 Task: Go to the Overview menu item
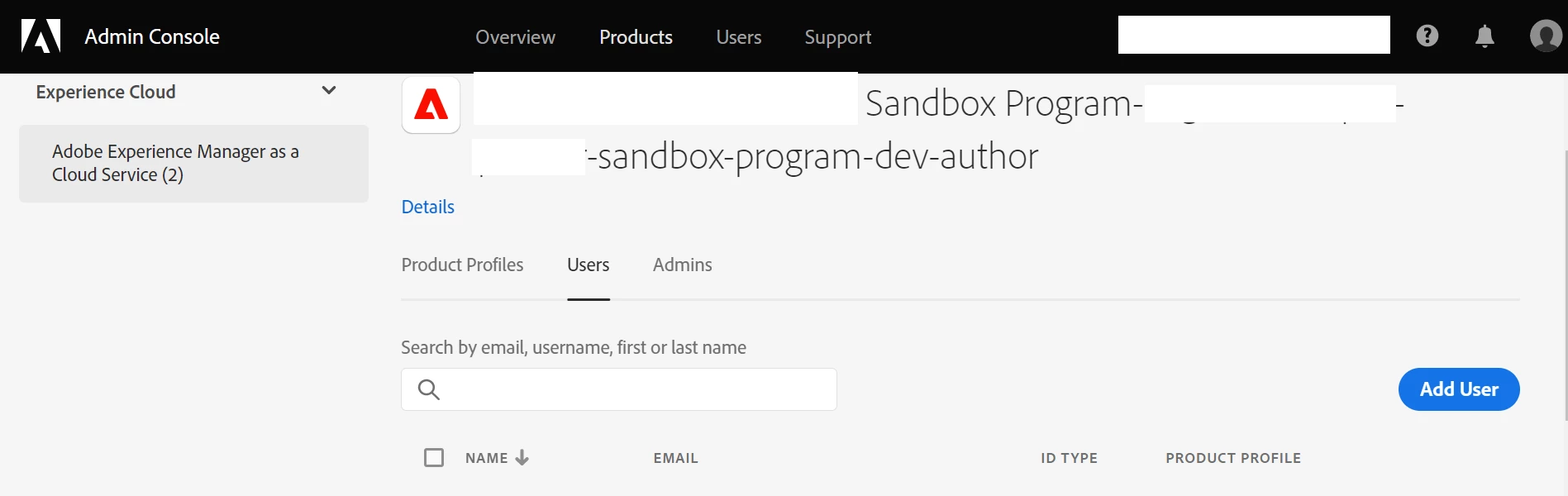point(515,37)
